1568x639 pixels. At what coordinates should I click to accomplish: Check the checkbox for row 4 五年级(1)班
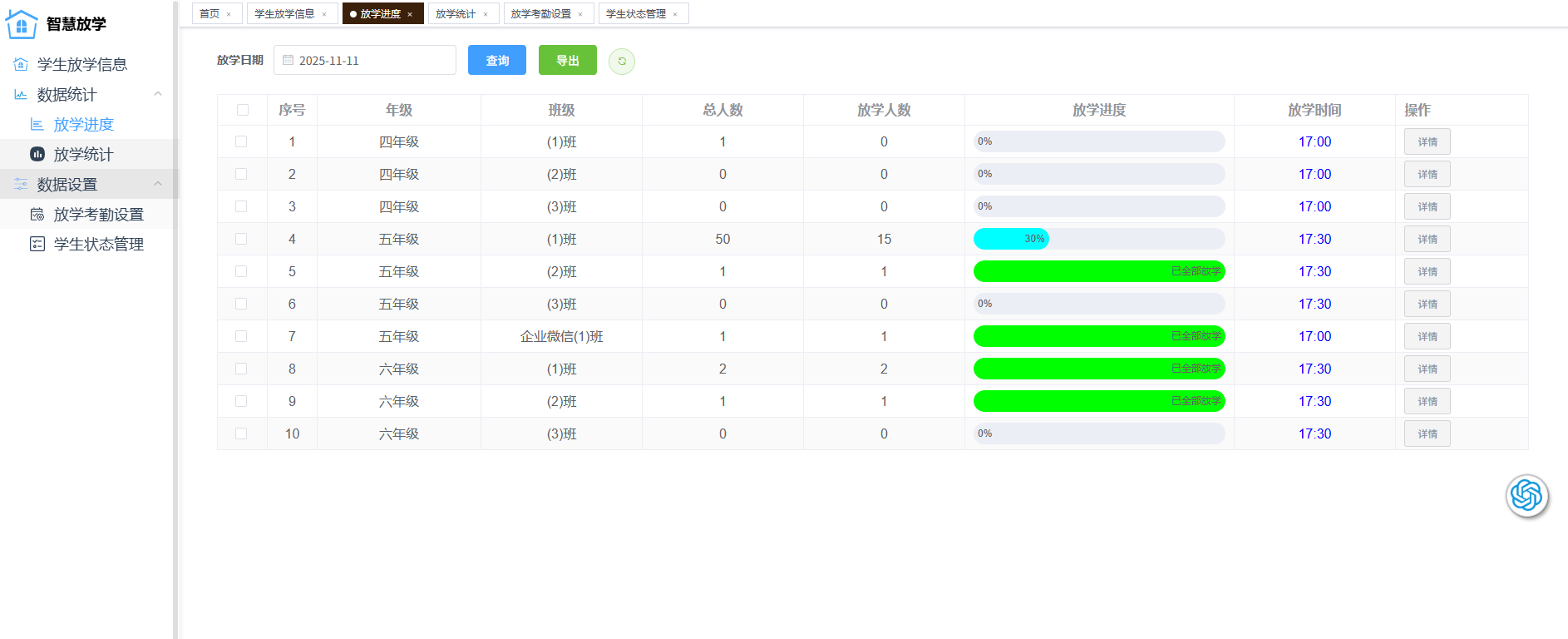pos(241,239)
